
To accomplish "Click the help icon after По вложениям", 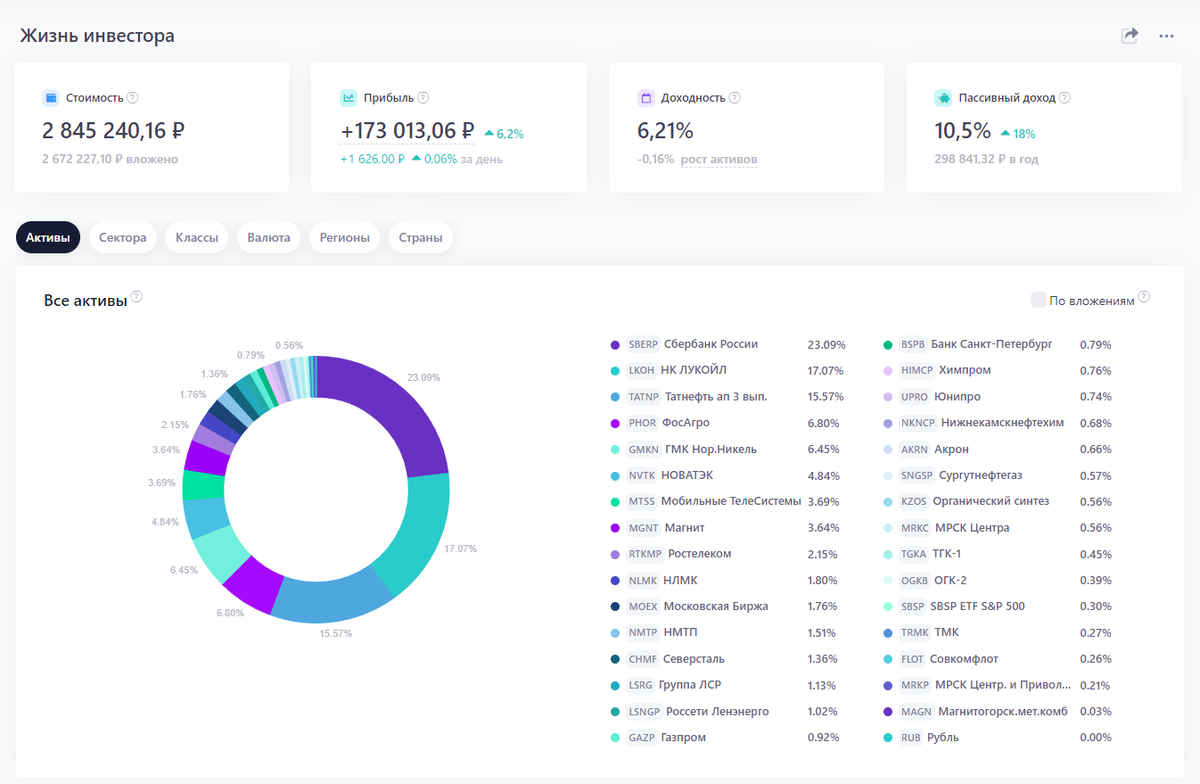I will click(1144, 297).
